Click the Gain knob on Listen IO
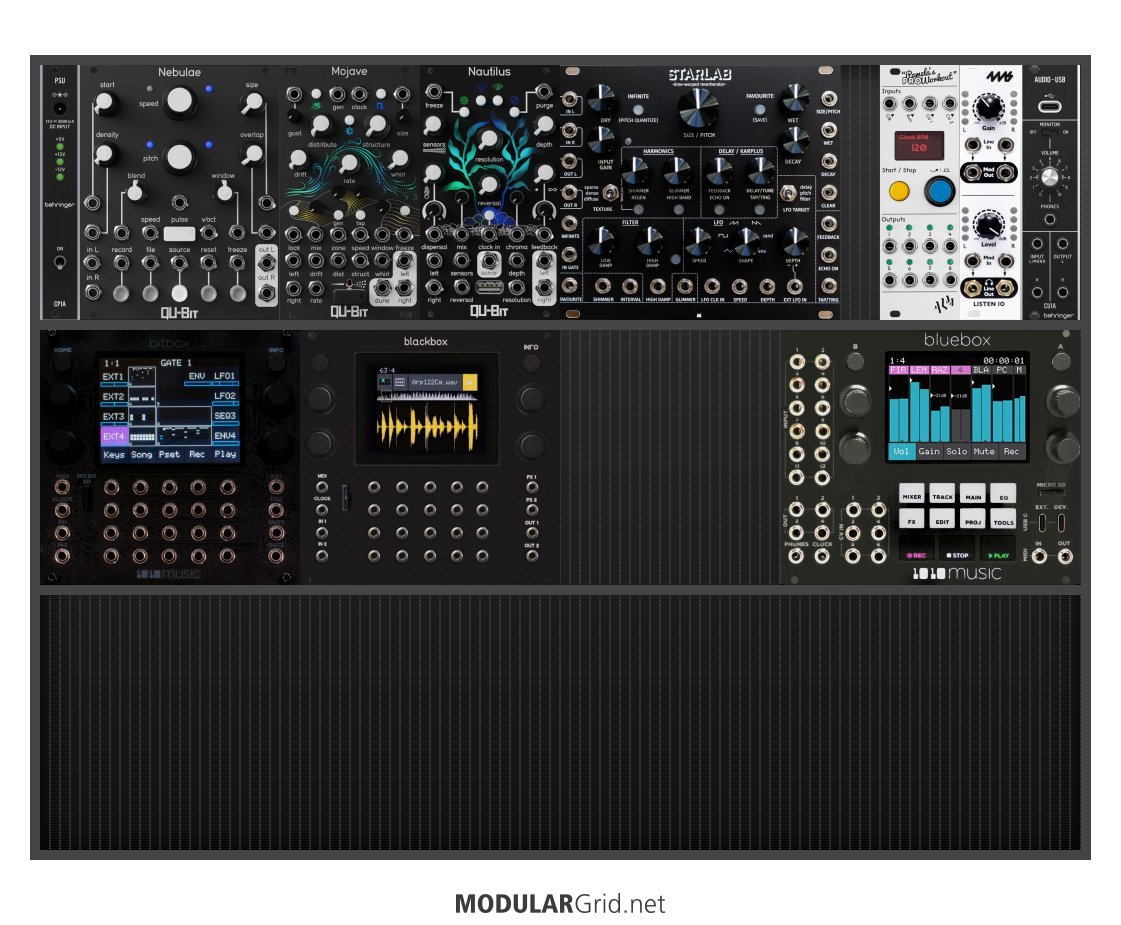1121x925 pixels. pyautogui.click(x=989, y=107)
